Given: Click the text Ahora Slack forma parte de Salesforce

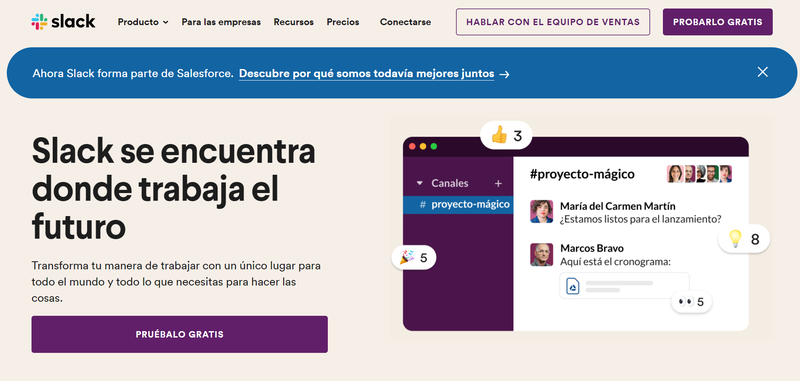Looking at the screenshot, I should [133, 73].
